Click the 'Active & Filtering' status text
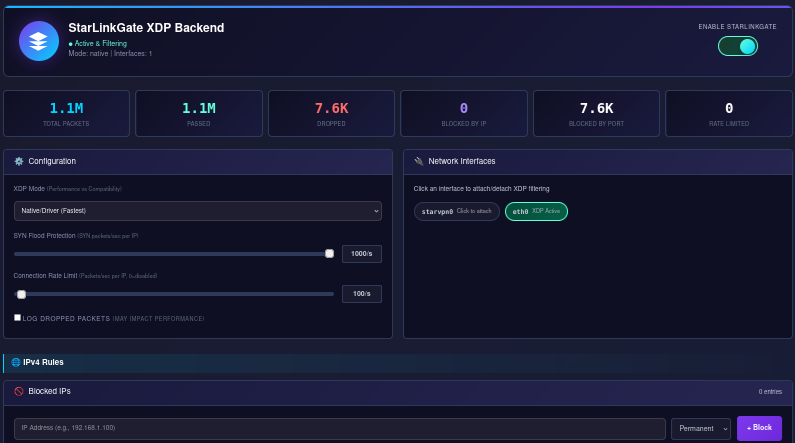The height and width of the screenshot is (443, 795). click(x=97, y=44)
